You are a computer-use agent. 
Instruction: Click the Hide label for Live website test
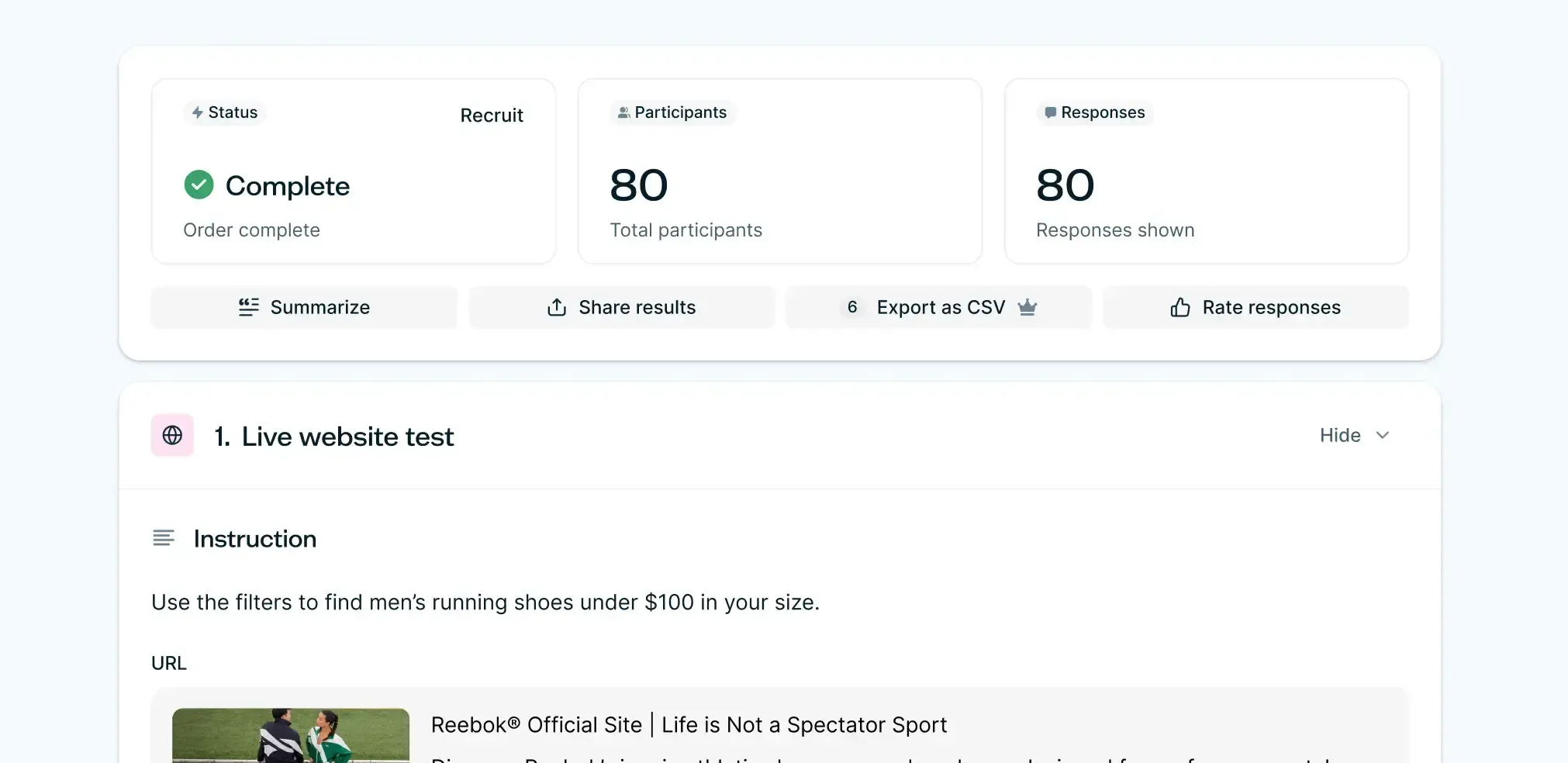pos(1339,435)
